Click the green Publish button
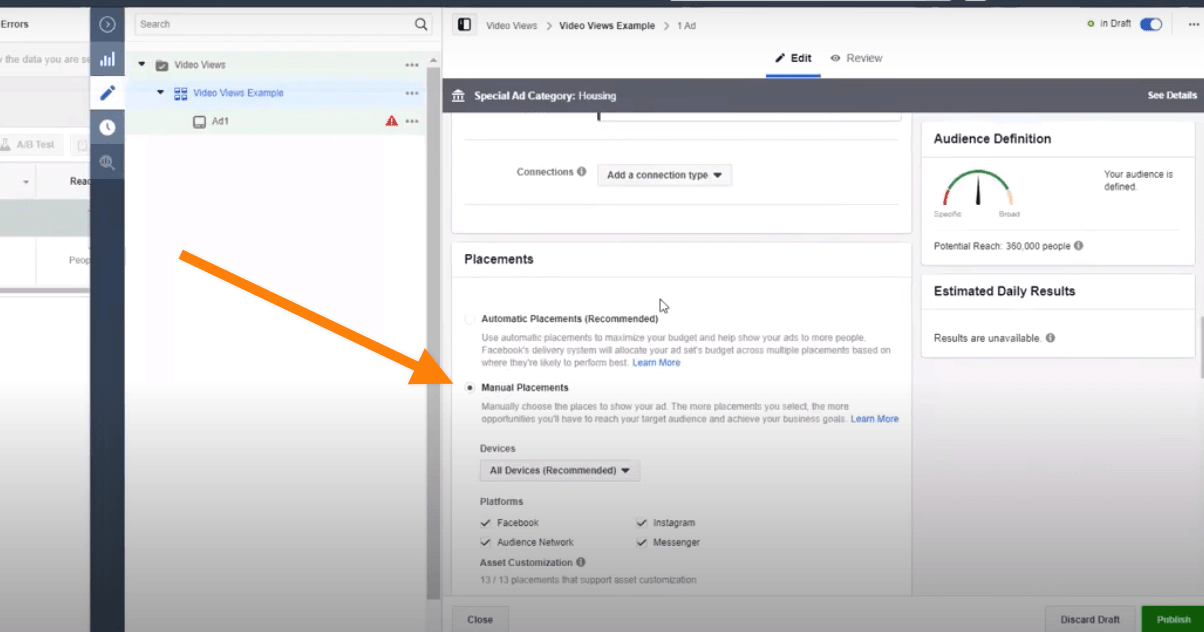 [1173, 619]
